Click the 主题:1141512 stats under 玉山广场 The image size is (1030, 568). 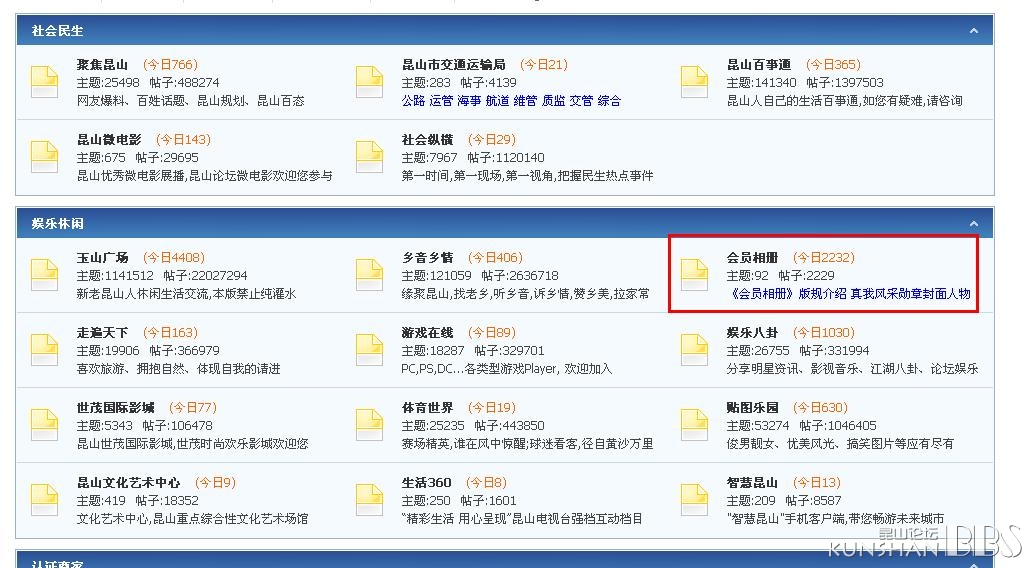coord(115,276)
